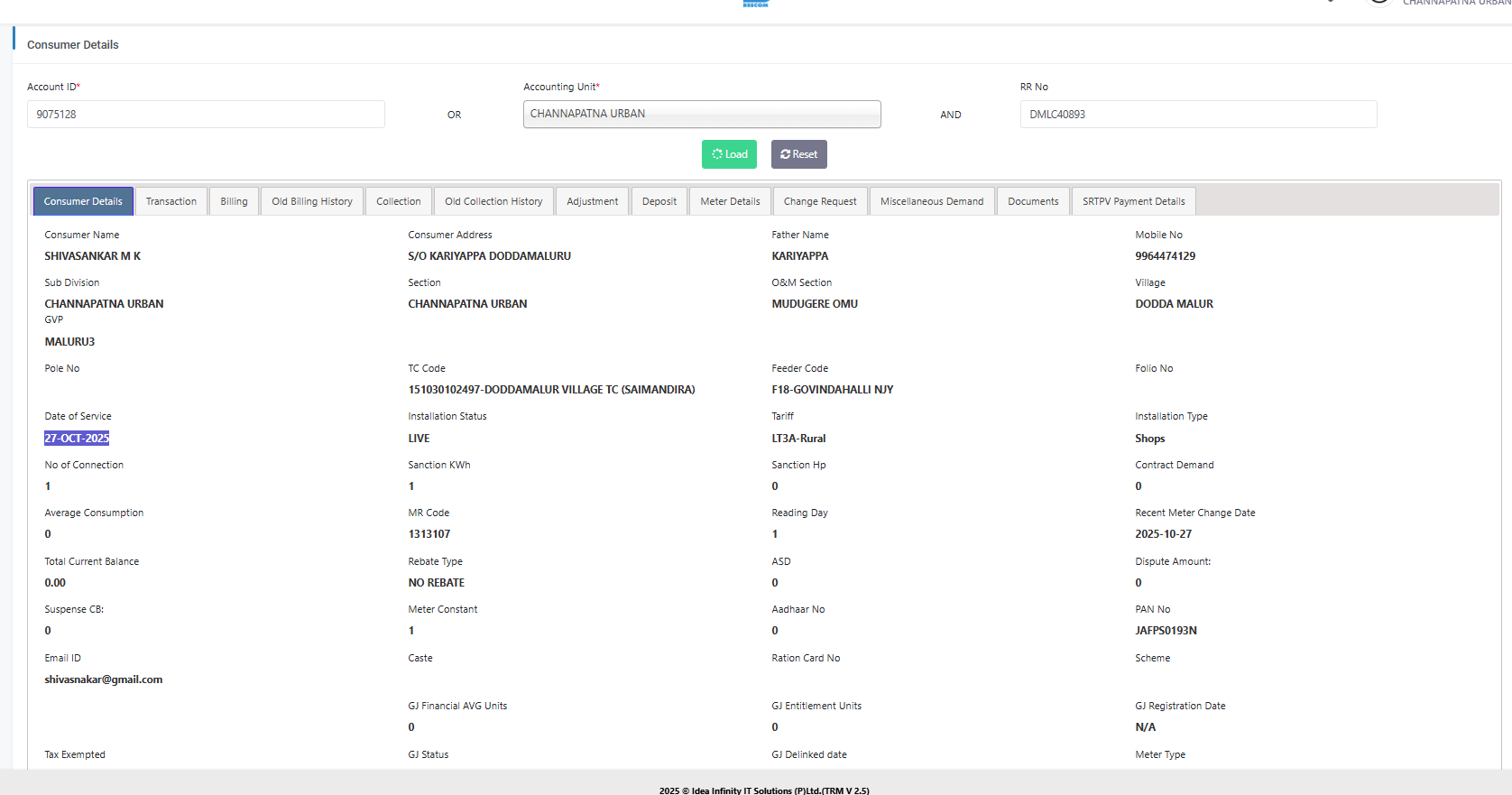This screenshot has height=795, width=1512.
Task: Click the MR Code value 1313107
Action: click(429, 534)
